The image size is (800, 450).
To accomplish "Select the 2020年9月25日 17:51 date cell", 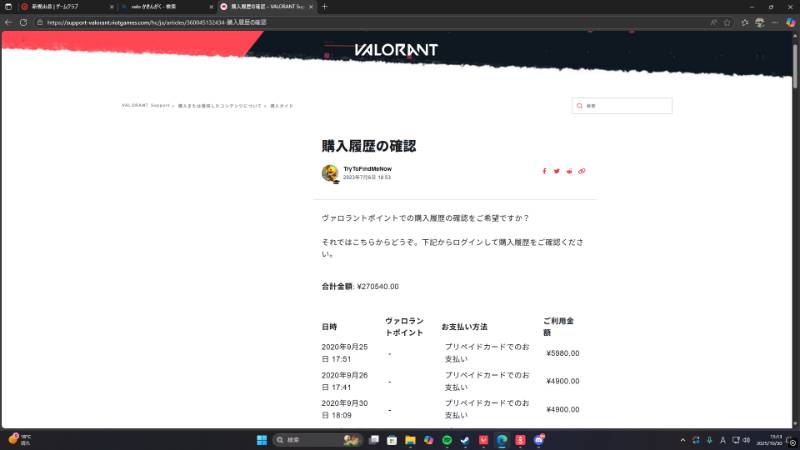I will point(344,353).
